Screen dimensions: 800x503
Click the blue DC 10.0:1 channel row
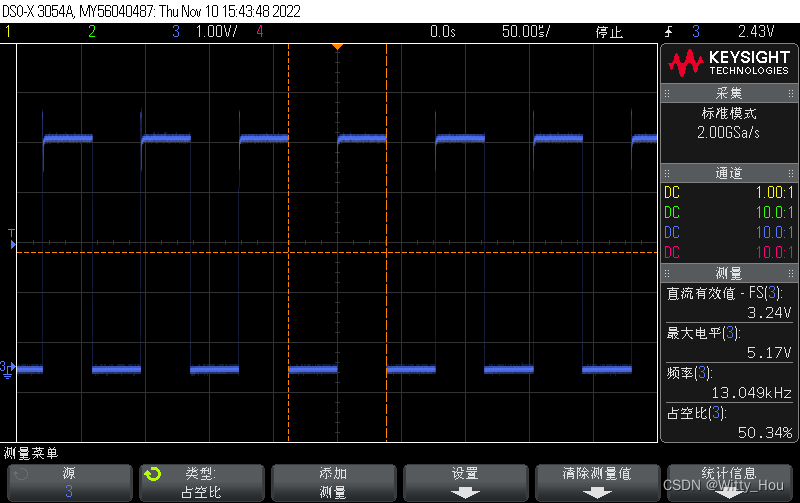tap(729, 233)
